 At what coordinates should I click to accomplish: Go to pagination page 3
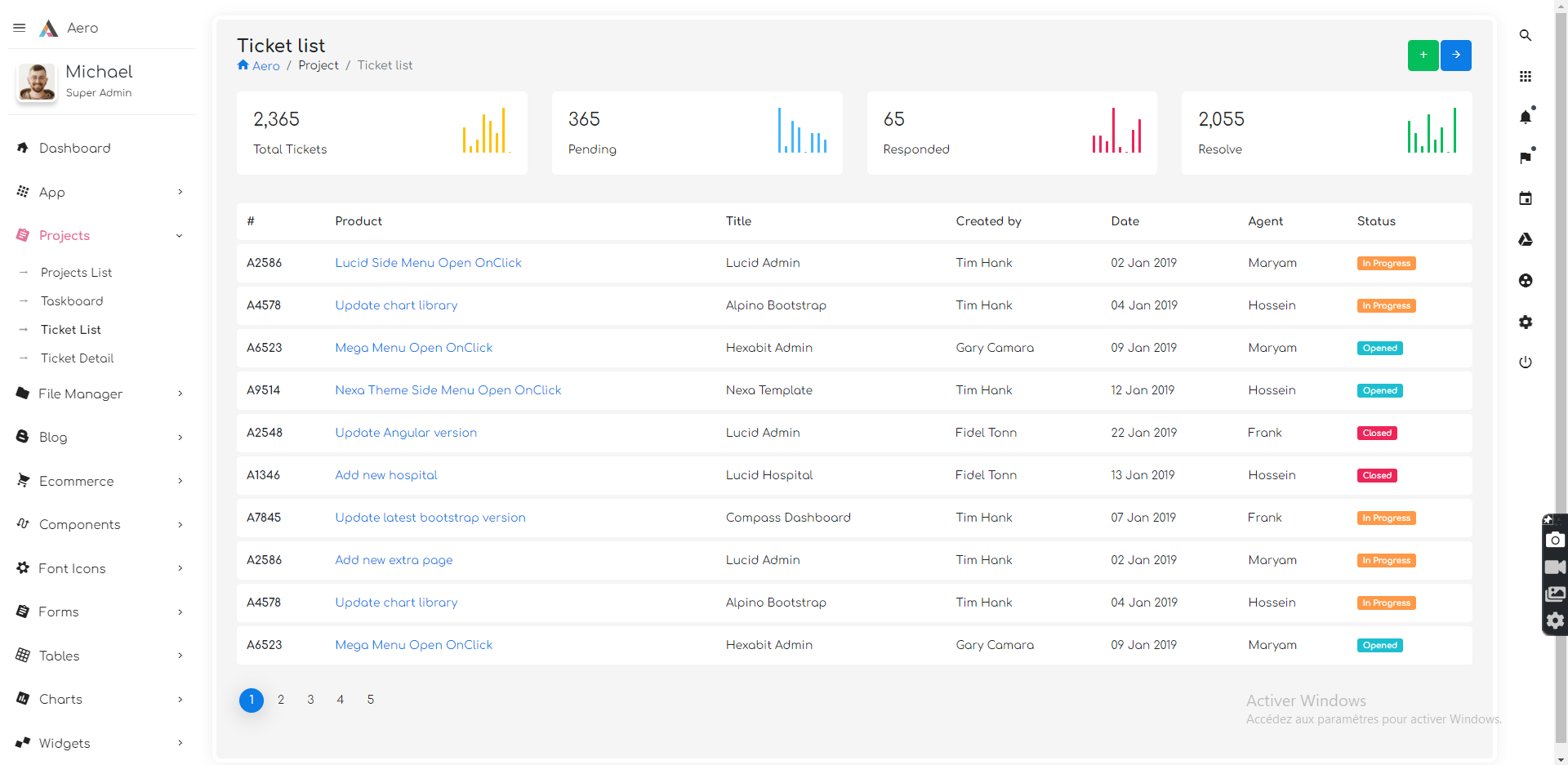click(310, 700)
